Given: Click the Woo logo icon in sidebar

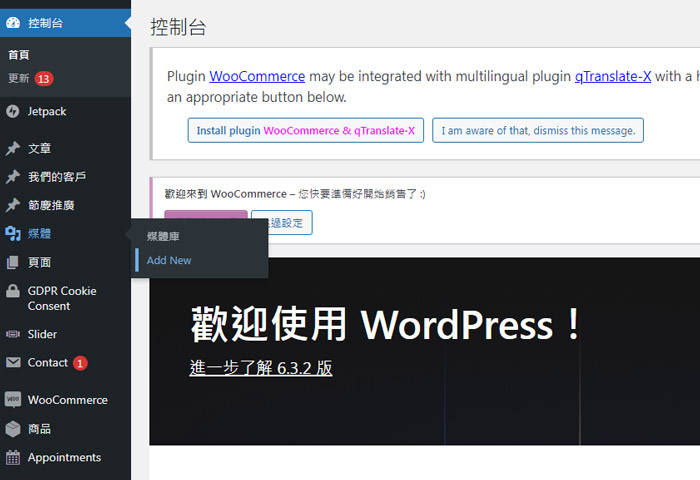Looking at the screenshot, I should point(13,400).
